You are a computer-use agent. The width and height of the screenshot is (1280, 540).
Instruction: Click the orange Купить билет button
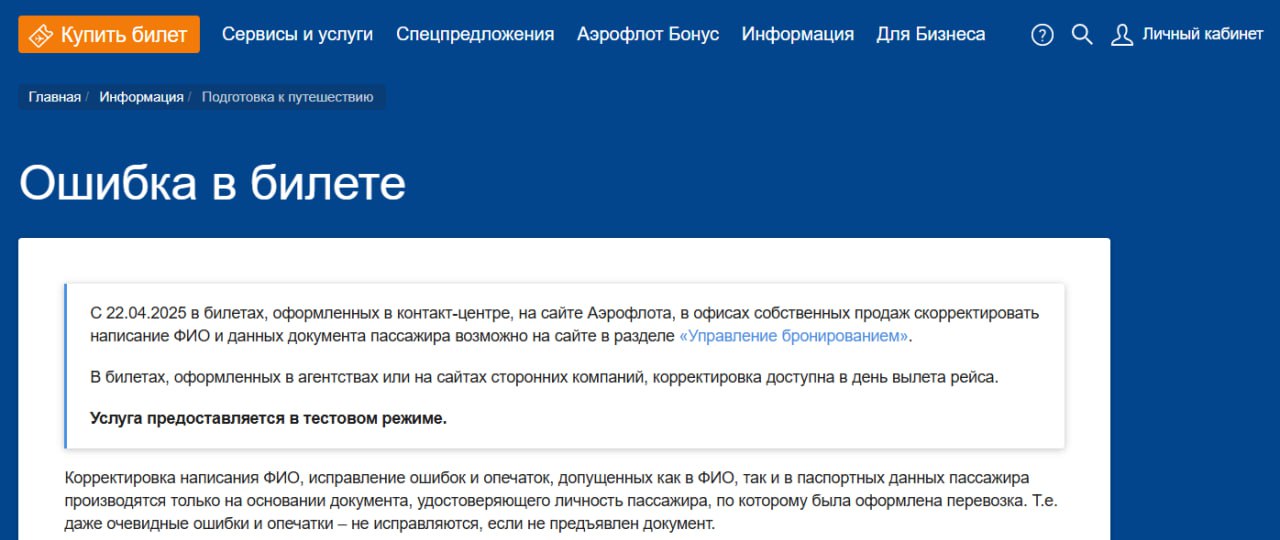(x=109, y=34)
